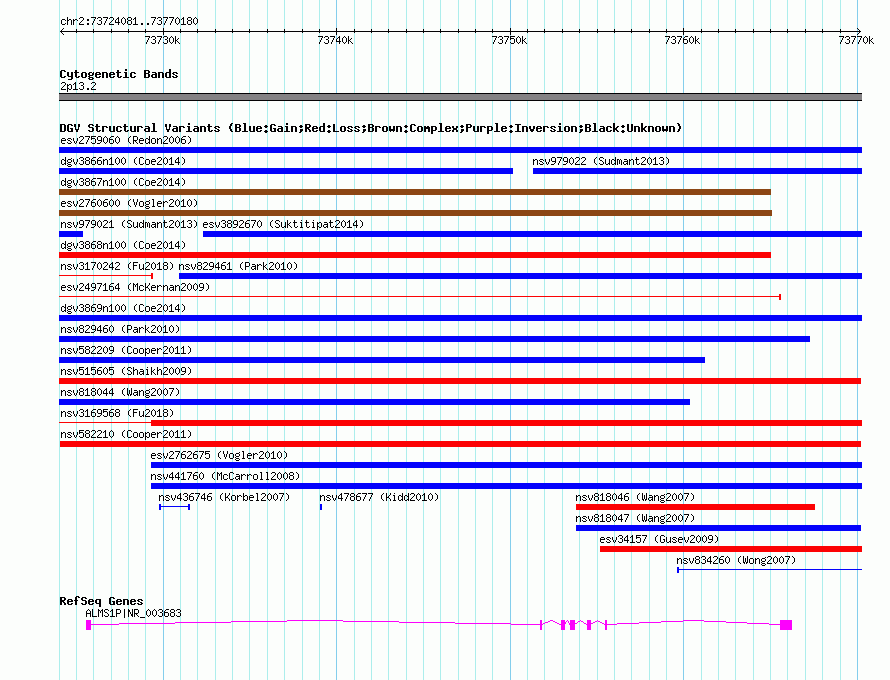890x680 pixels.
Task: Click the dgv3867n100 (Coe2014) brown complex bar
Action: [x=415, y=192]
